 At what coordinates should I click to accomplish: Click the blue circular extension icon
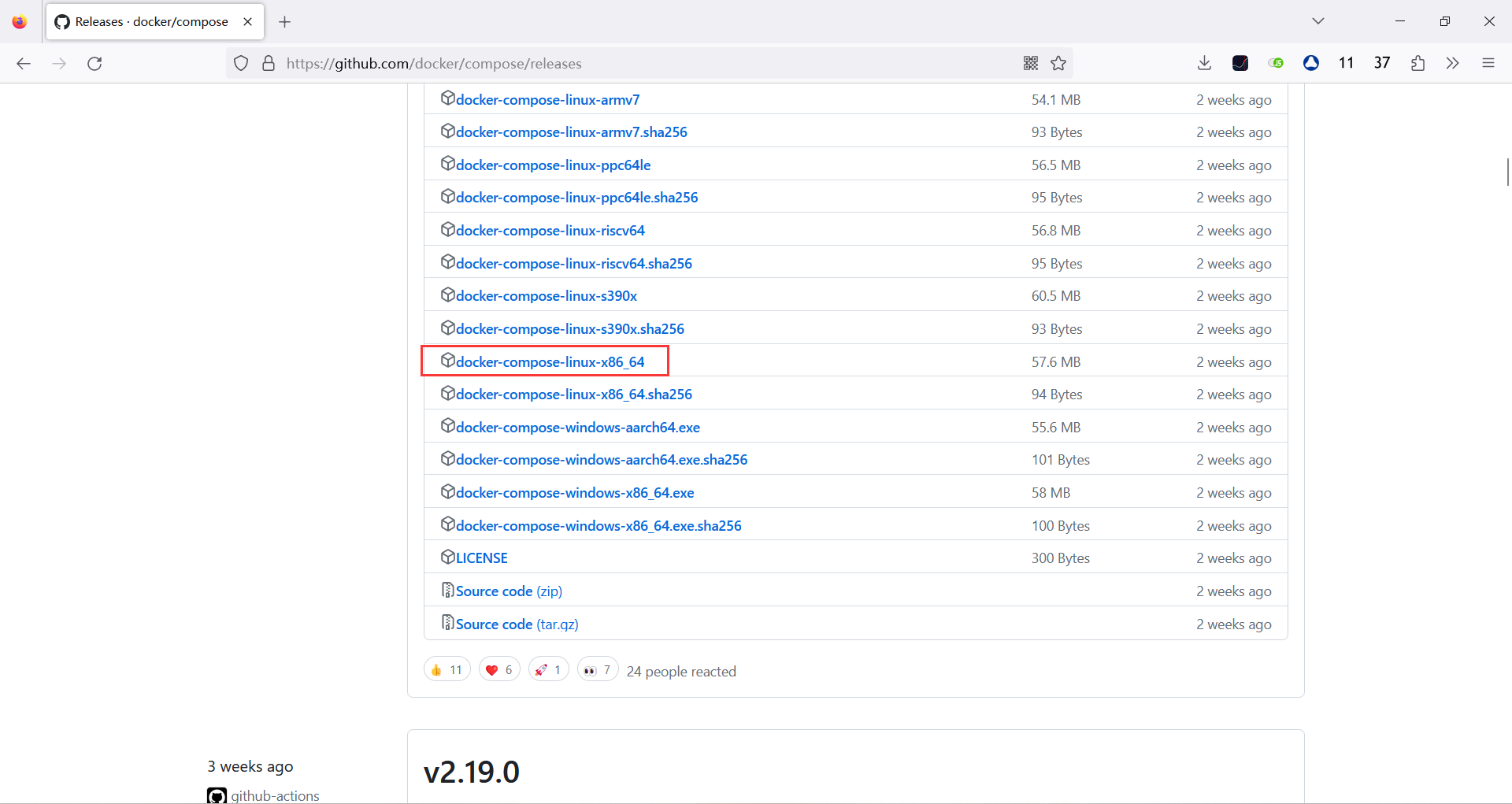point(1311,63)
